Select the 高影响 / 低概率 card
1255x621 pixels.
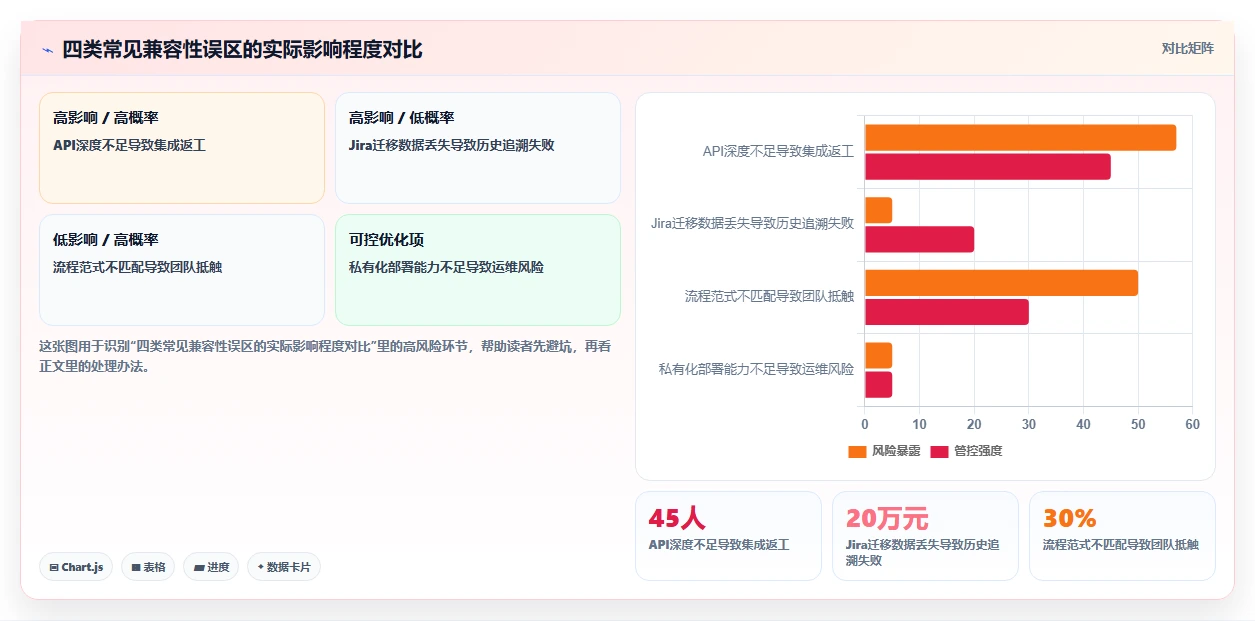pos(478,148)
